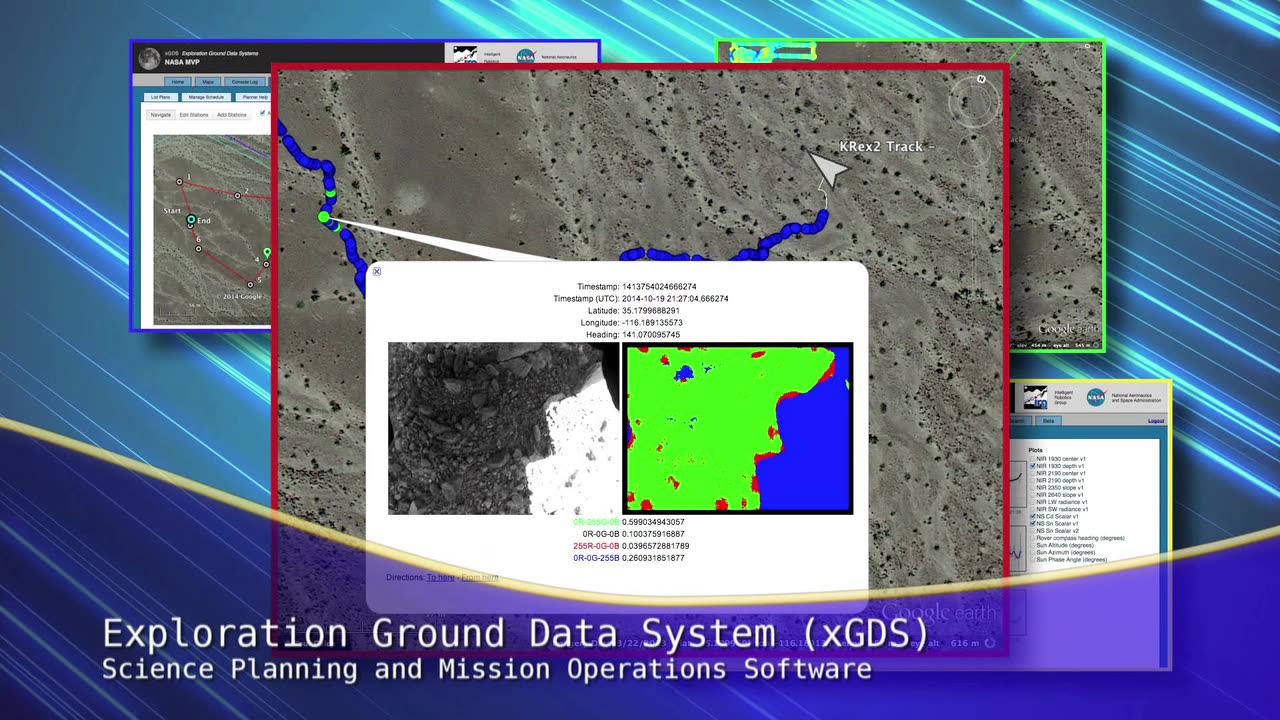1280x720 pixels.
Task: Enable NIR SW radiance v1 plot
Action: point(1032,509)
